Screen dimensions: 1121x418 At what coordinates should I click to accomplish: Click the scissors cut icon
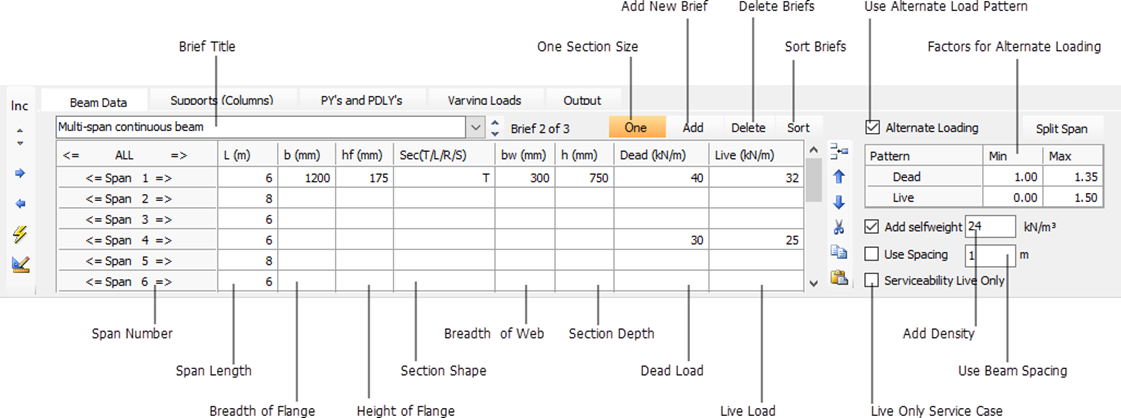[x=839, y=227]
